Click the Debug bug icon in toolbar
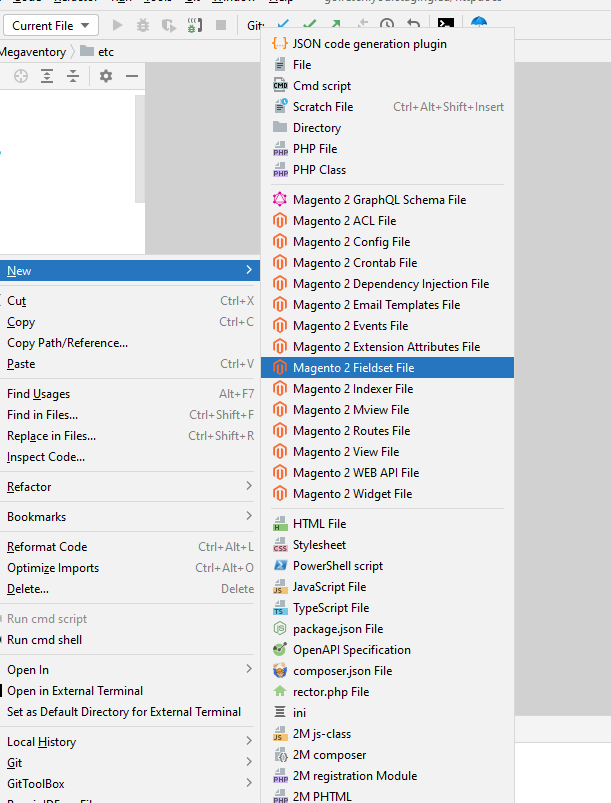This screenshot has width=611, height=803. (143, 25)
